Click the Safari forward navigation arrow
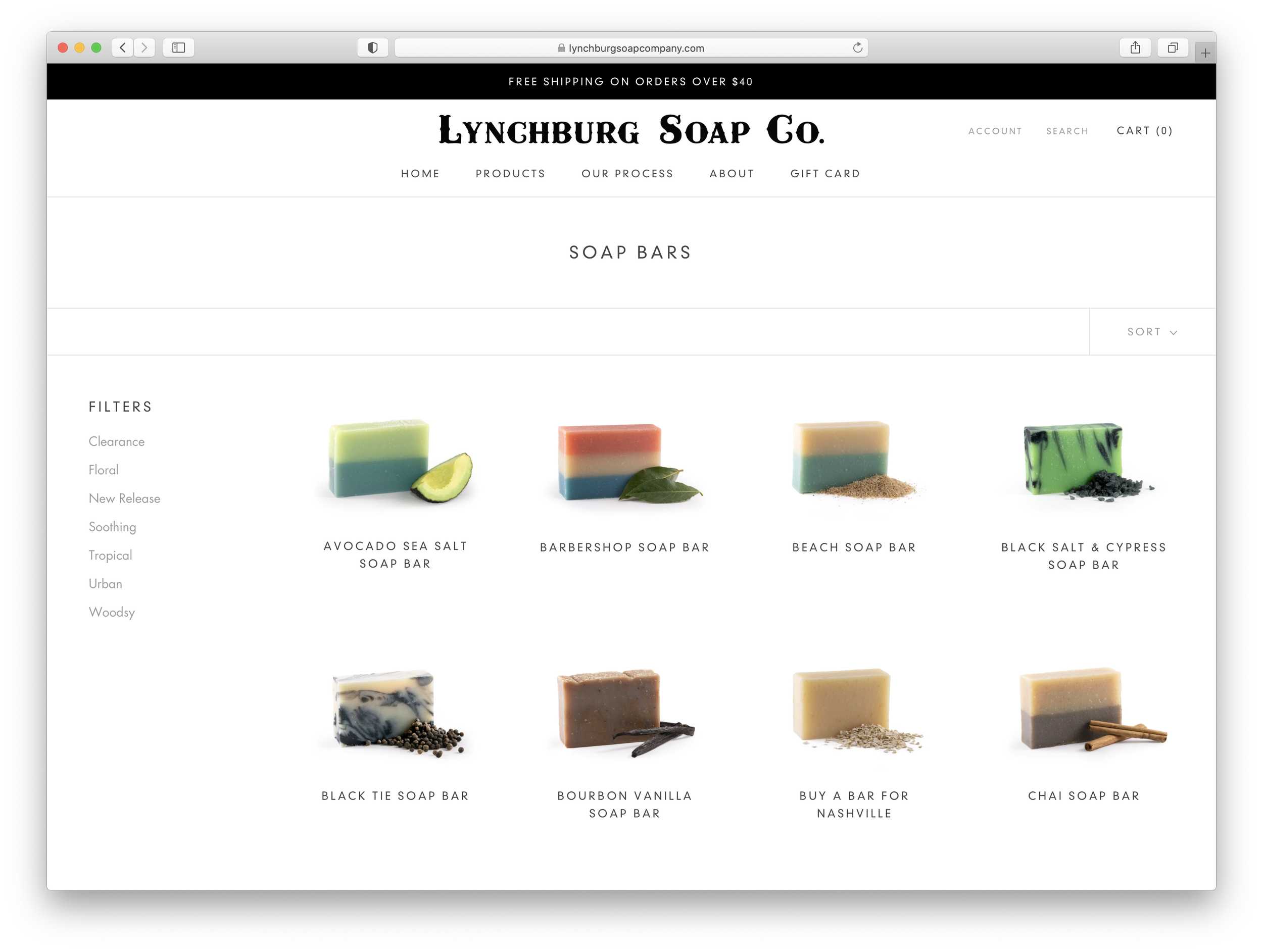Image resolution: width=1263 pixels, height=952 pixels. 144,47
